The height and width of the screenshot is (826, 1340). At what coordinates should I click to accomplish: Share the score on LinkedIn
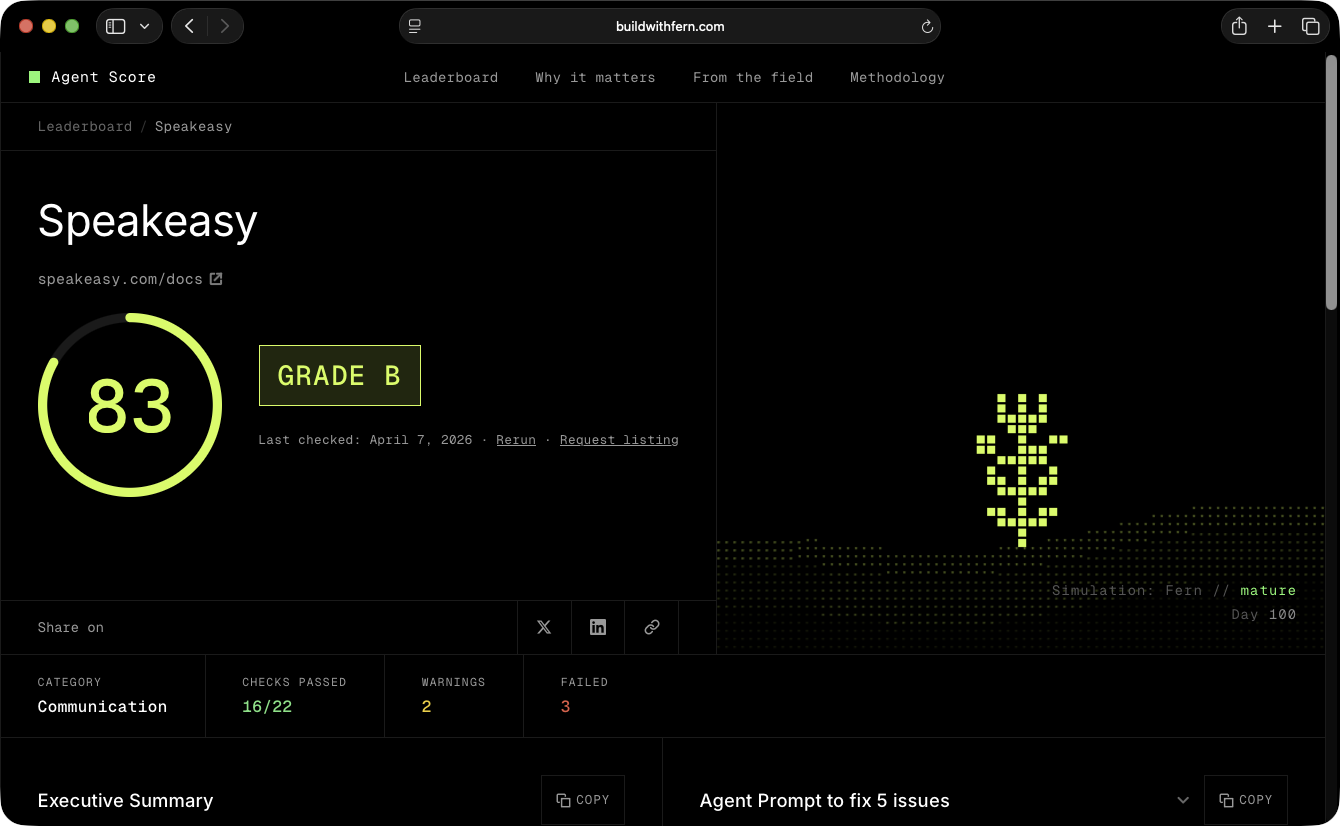pyautogui.click(x=598, y=627)
